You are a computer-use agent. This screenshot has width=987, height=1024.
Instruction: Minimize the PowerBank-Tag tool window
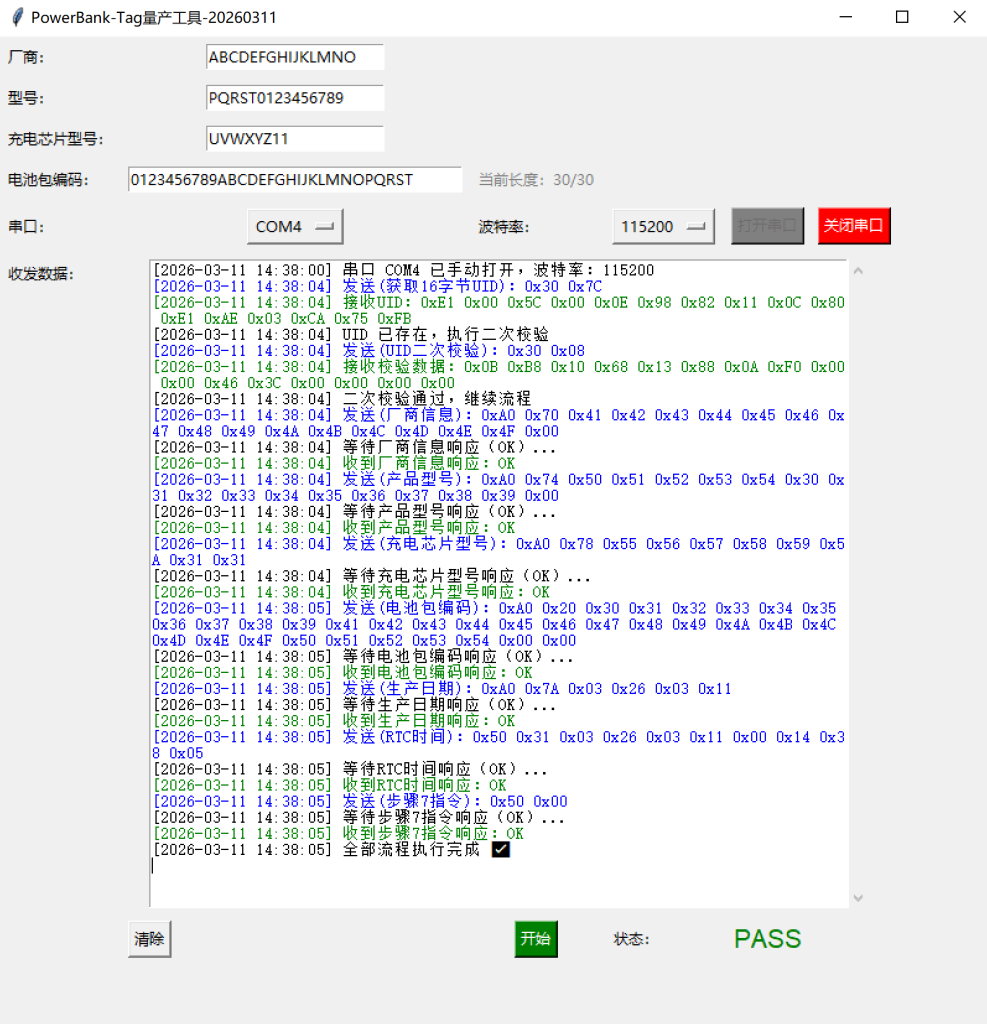(845, 17)
